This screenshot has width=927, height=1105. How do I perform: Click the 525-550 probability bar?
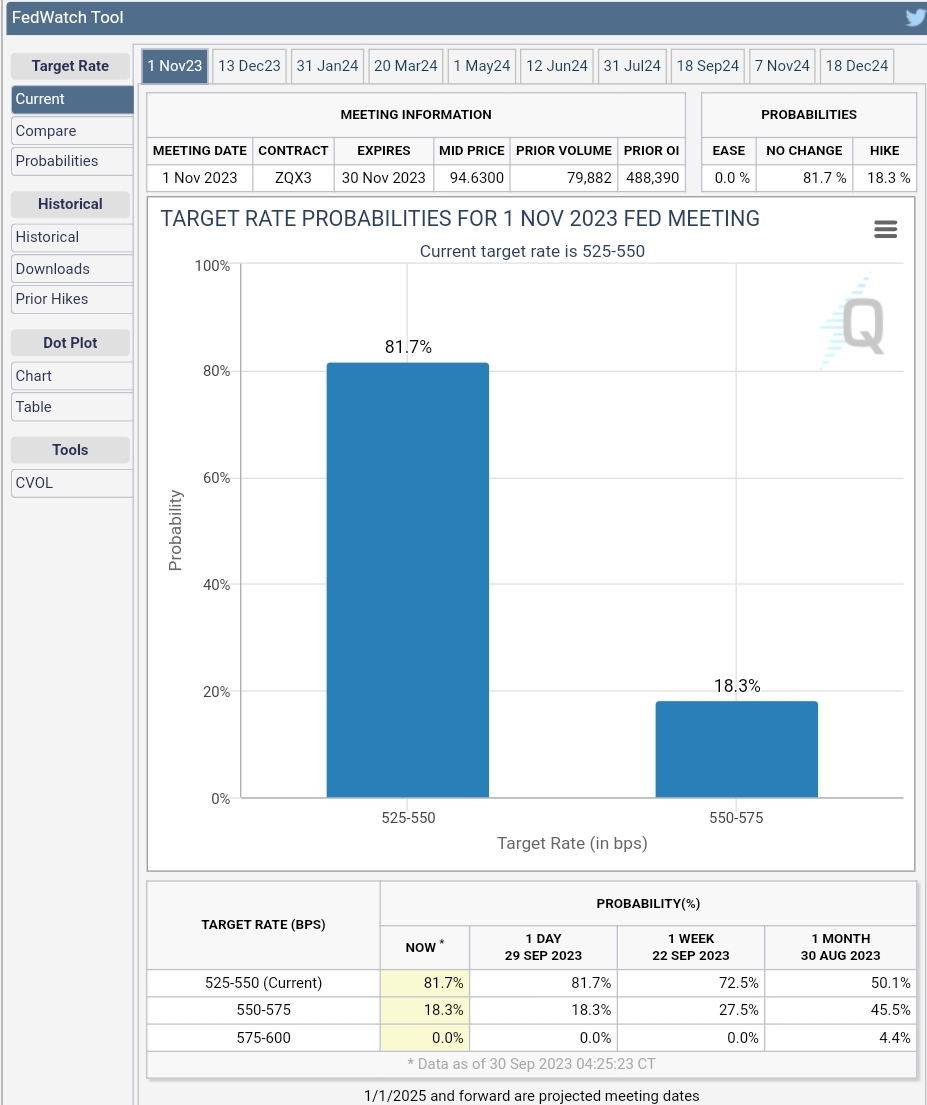(x=407, y=580)
